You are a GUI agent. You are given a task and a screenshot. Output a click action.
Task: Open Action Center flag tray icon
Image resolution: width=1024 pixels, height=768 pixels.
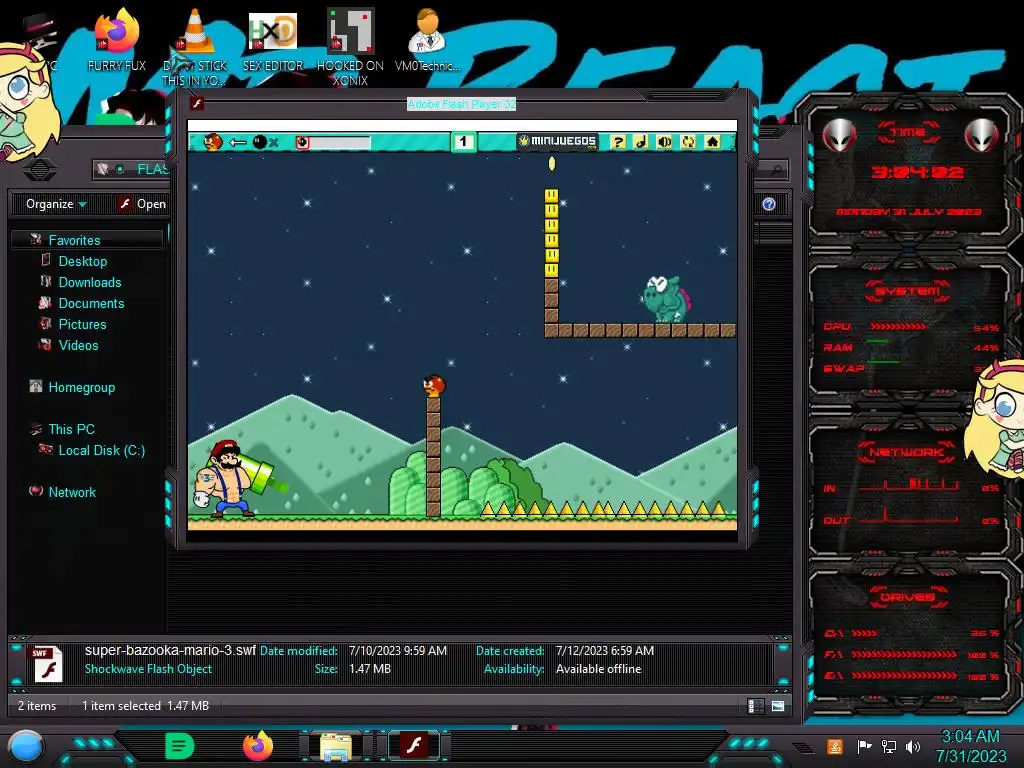864,746
